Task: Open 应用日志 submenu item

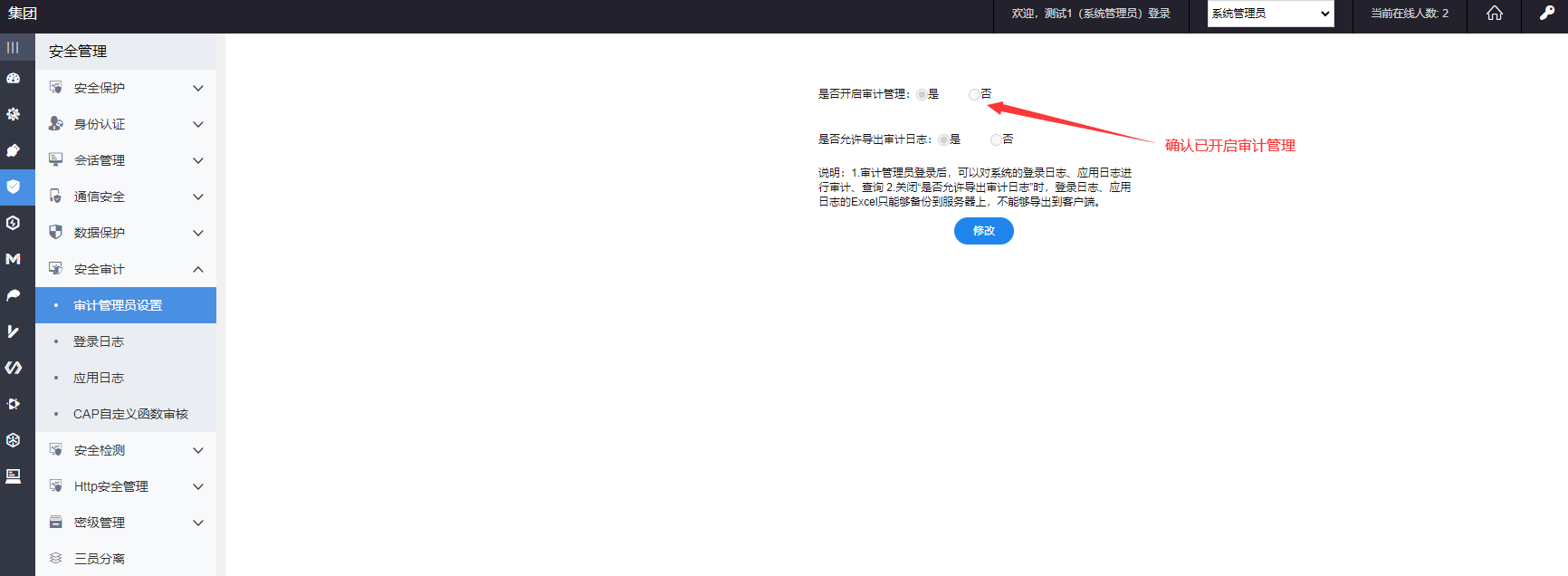Action: tap(126, 378)
